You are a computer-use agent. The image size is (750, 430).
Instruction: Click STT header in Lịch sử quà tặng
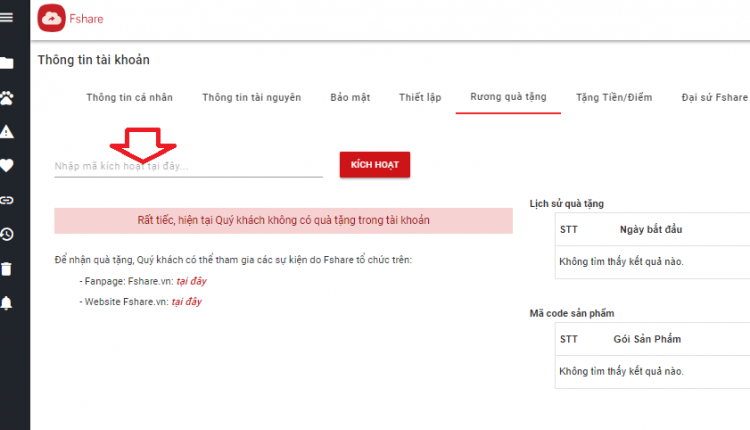(x=569, y=230)
